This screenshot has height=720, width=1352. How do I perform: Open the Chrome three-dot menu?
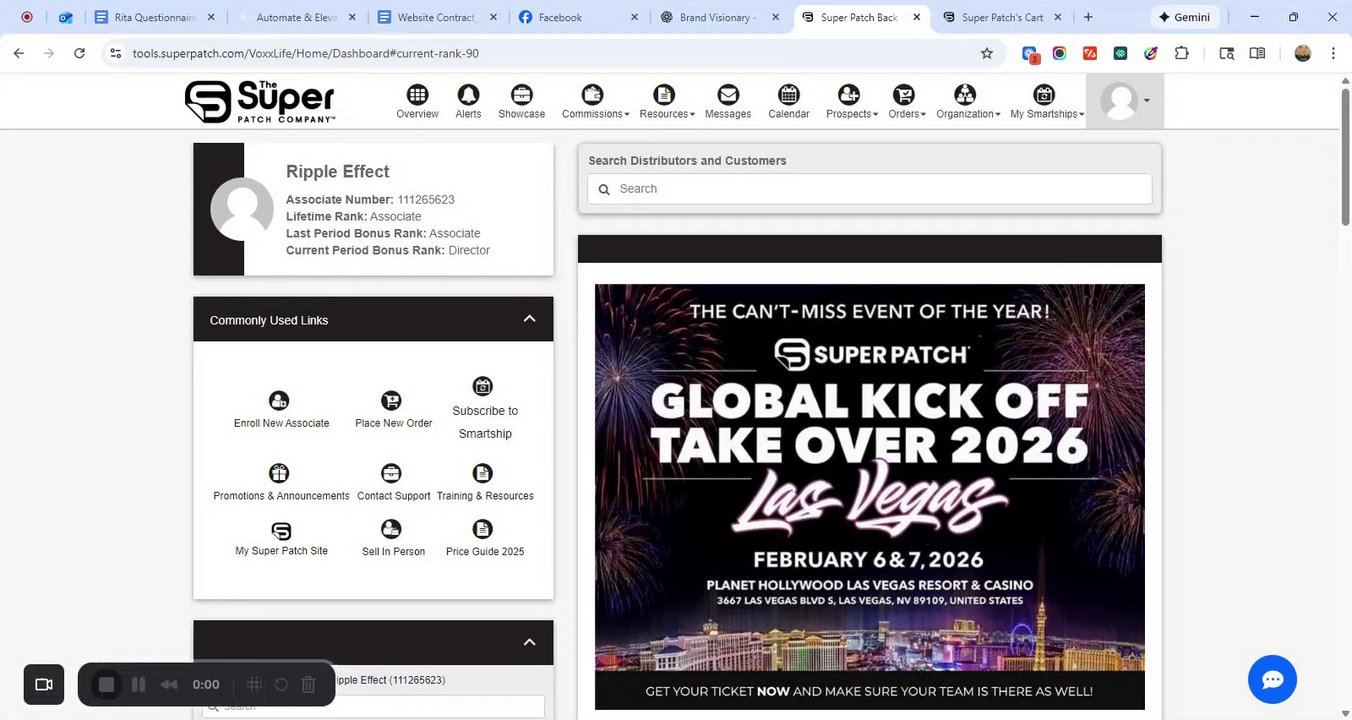click(1333, 53)
